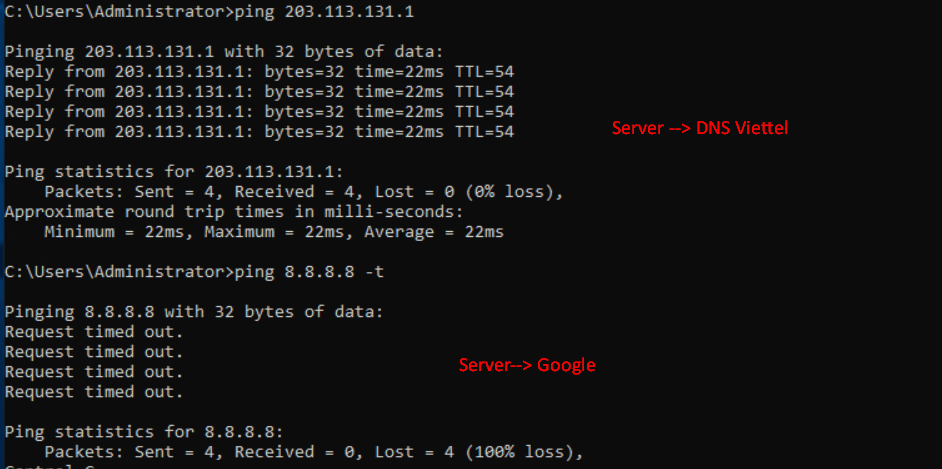The image size is (942, 469).
Task: Click 'Ping statistics for 8.8.8.8' line
Action: click(144, 432)
